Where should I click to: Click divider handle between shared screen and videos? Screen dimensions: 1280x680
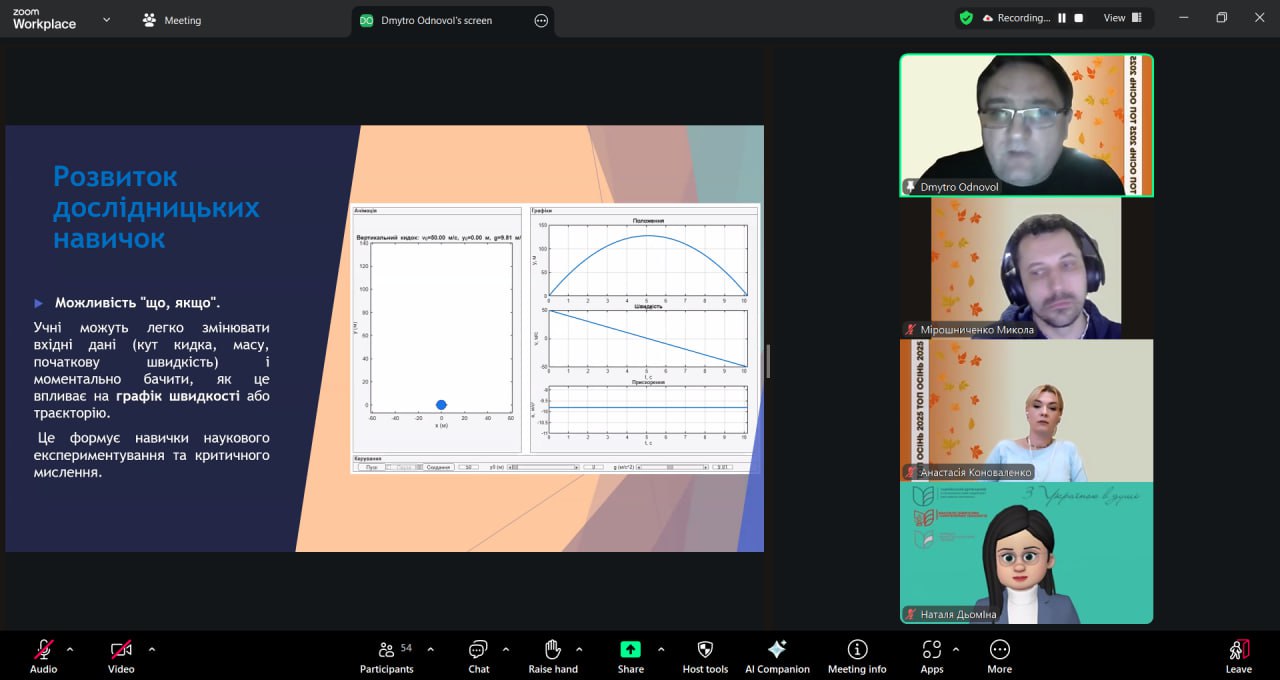coord(768,361)
